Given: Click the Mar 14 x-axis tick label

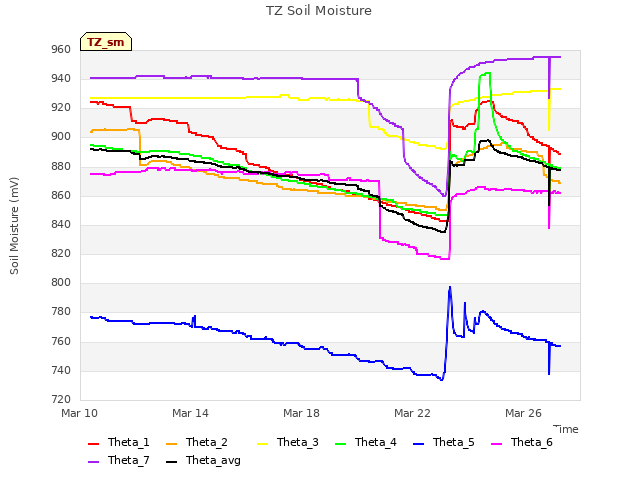Looking at the screenshot, I should (x=190, y=413).
